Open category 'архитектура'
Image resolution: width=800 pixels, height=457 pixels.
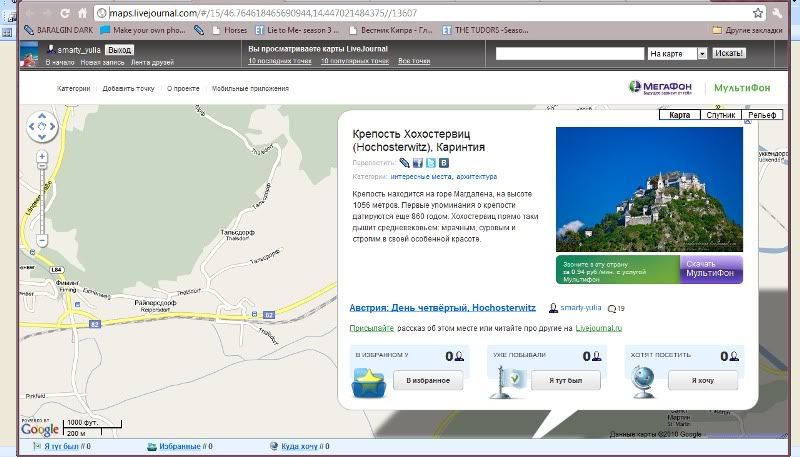477,176
